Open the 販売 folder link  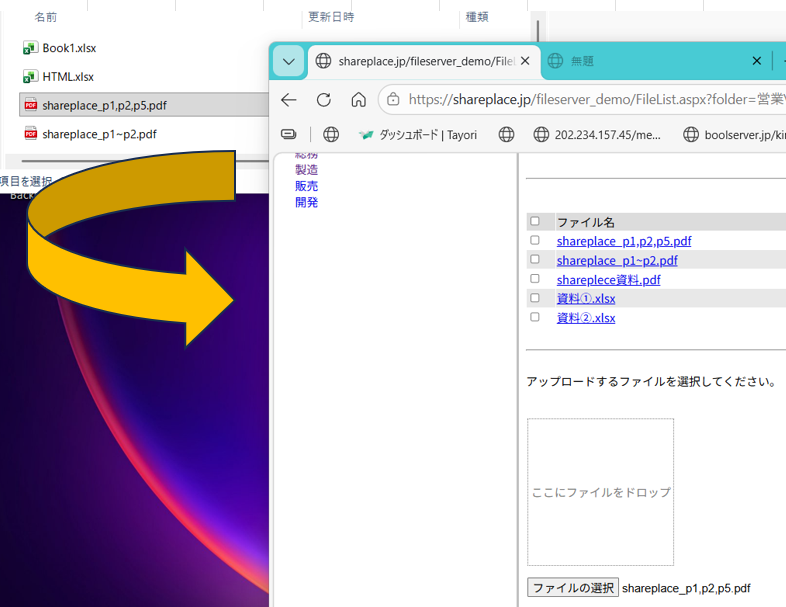pos(306,186)
